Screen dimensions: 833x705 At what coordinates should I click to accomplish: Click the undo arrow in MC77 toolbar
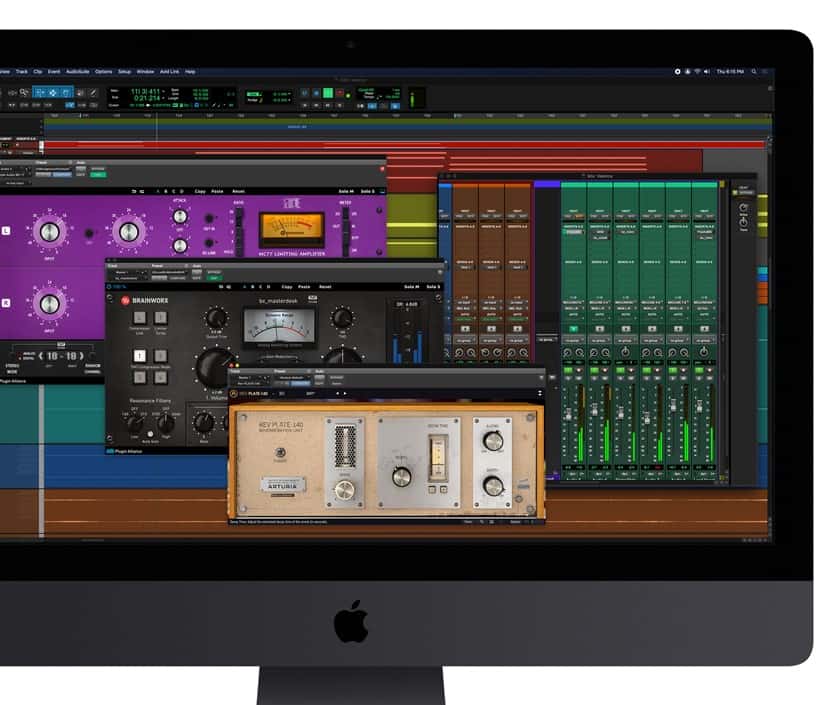(x=134, y=191)
